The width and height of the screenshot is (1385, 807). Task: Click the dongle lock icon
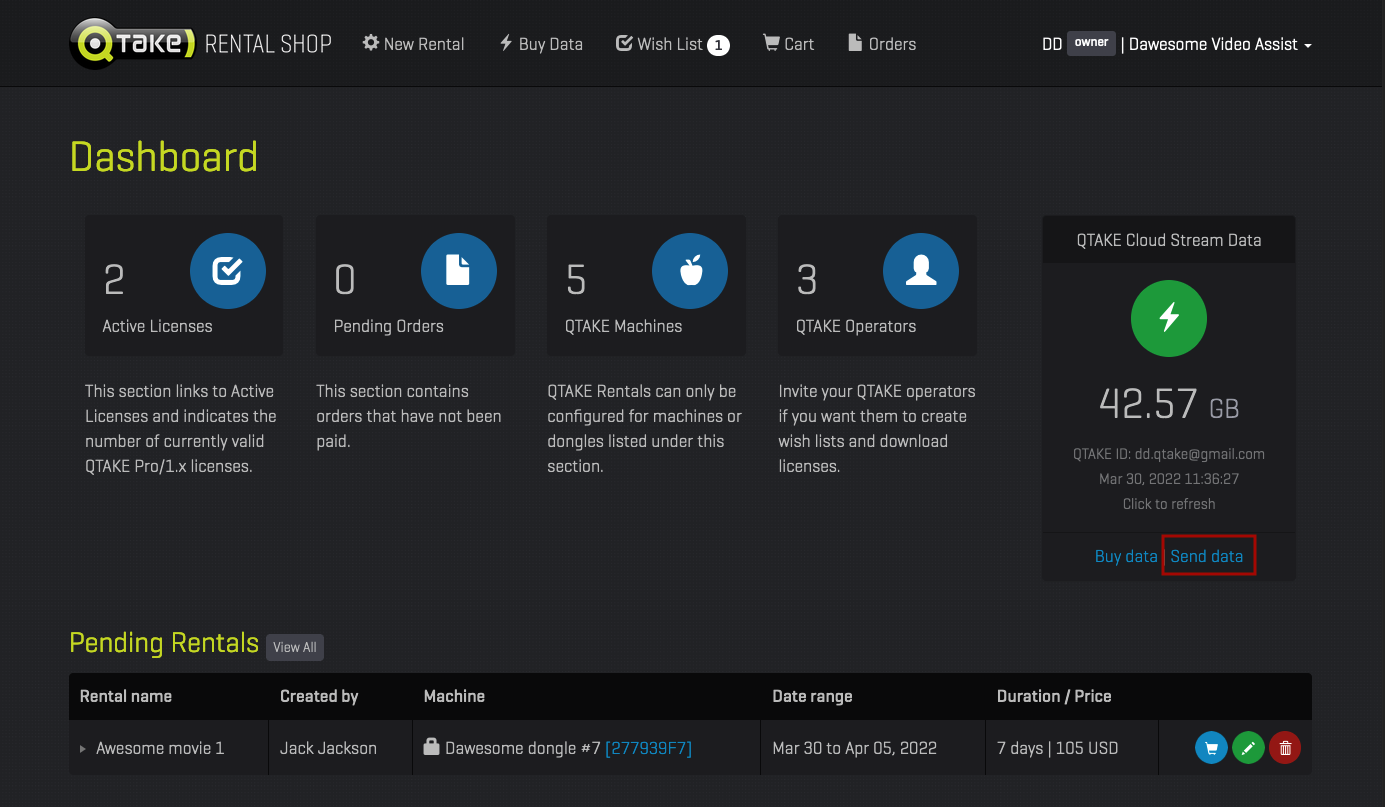coord(431,747)
